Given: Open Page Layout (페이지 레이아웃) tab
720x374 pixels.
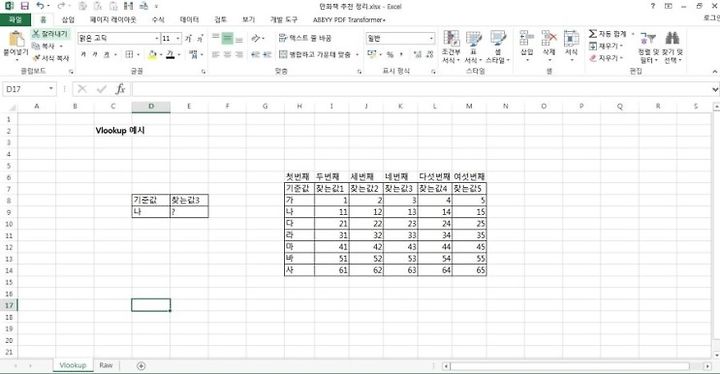Looking at the screenshot, I should click(x=113, y=20).
